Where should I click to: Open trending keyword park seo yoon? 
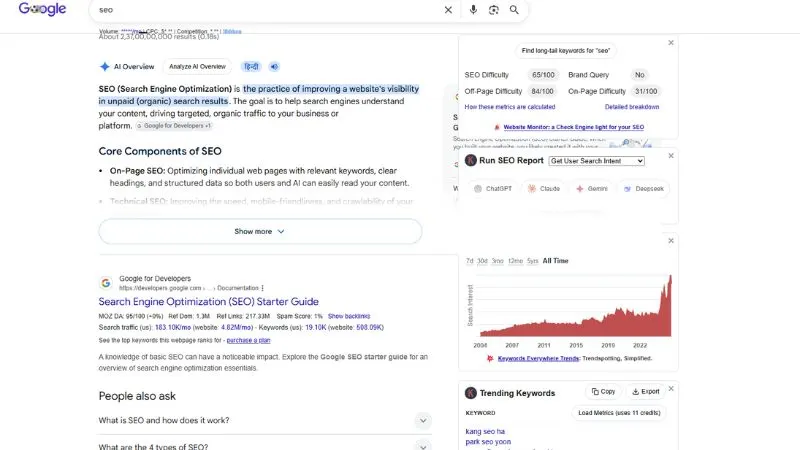(x=488, y=442)
